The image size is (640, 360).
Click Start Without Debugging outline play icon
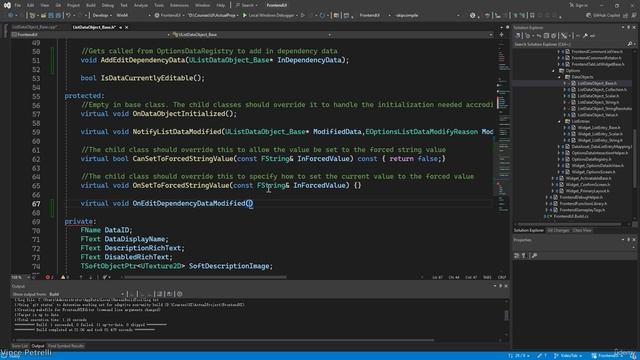(x=303, y=16)
